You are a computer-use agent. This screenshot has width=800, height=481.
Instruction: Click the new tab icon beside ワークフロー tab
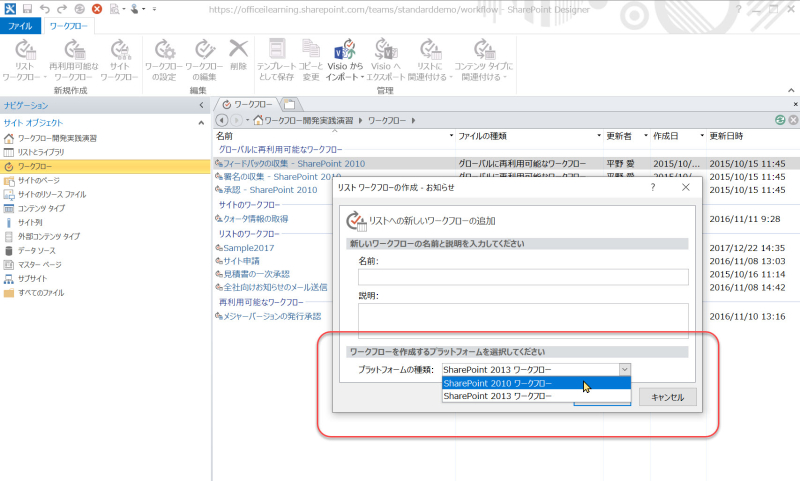pos(290,105)
